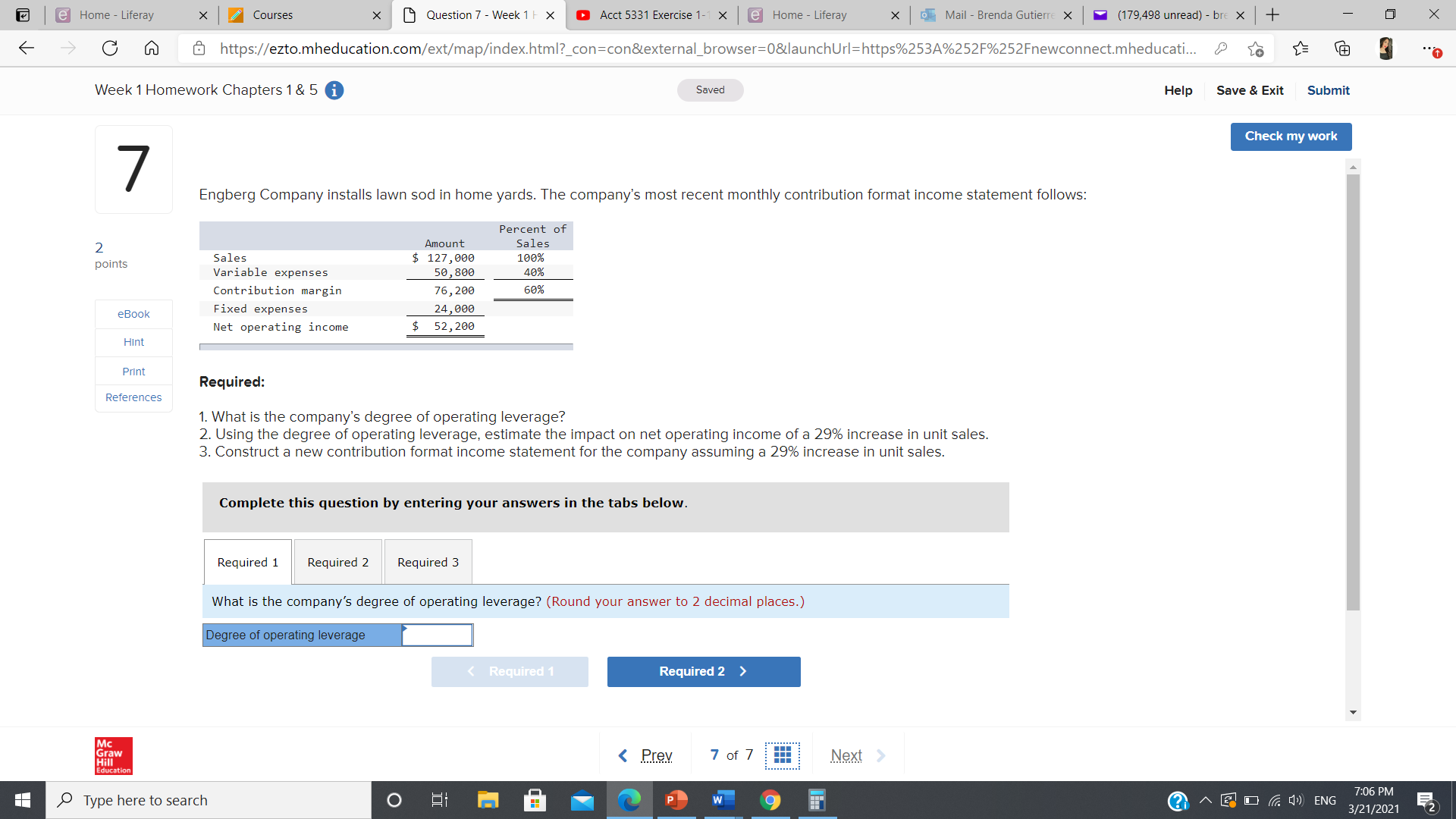
Task: Open References for this question
Action: coord(133,397)
